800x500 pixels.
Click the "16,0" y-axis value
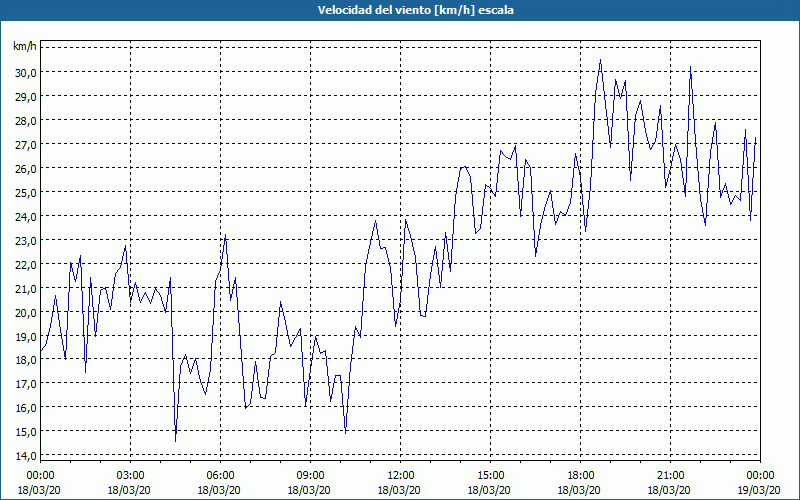coord(26,408)
